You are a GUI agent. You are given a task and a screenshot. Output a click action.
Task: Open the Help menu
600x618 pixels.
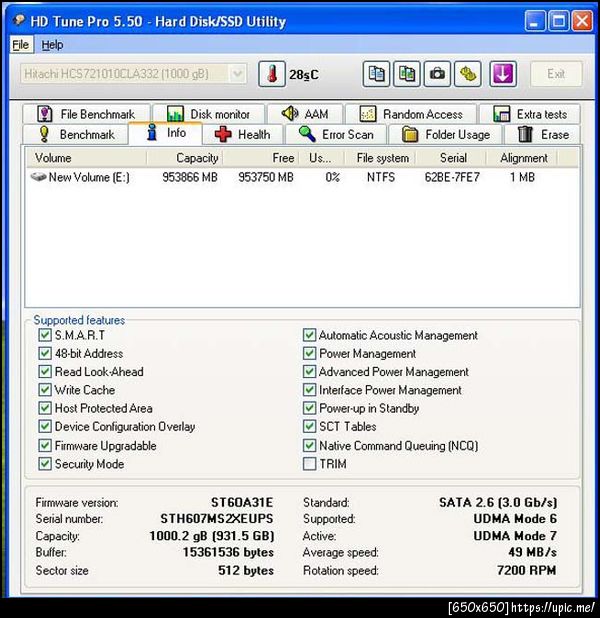tap(52, 45)
